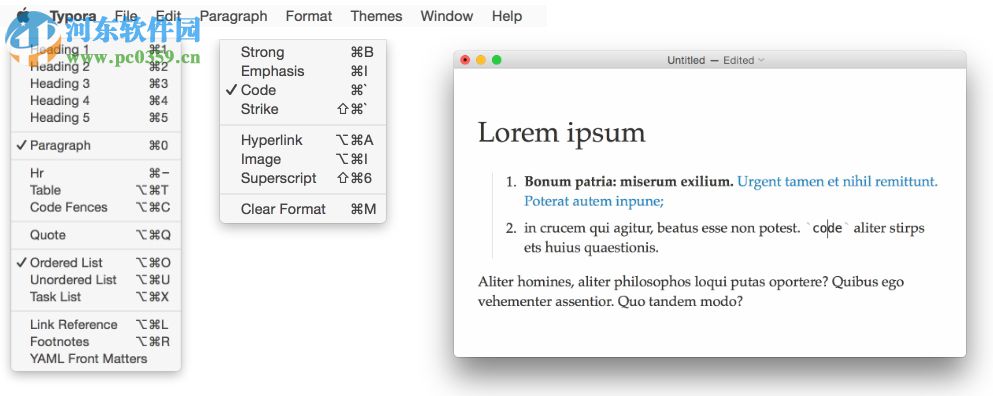Screen dimensions: 993x396
Task: Open link Poterat autem inpune;
Action: pyautogui.click(x=594, y=201)
